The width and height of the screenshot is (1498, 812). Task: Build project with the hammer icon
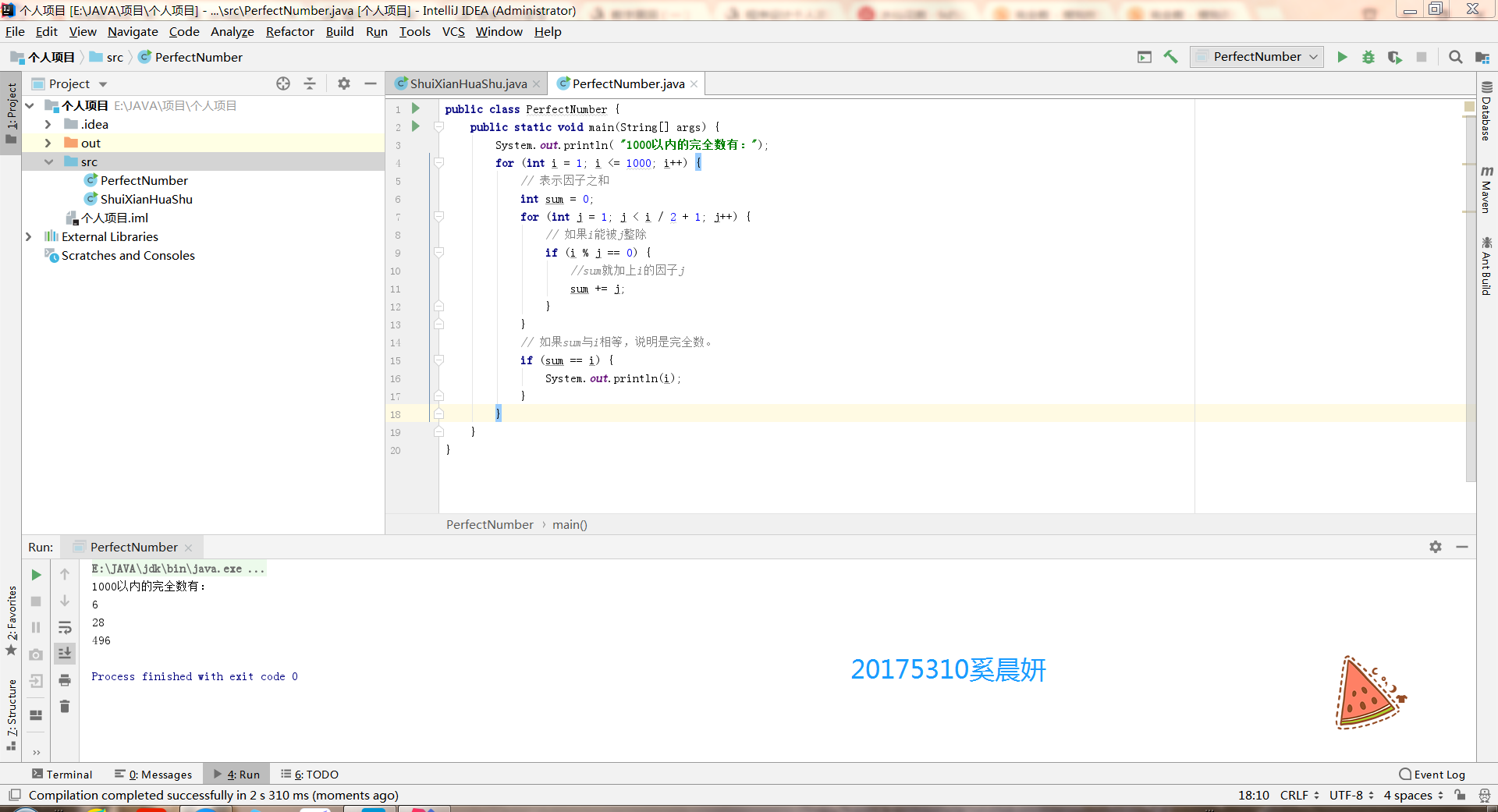click(x=1170, y=57)
